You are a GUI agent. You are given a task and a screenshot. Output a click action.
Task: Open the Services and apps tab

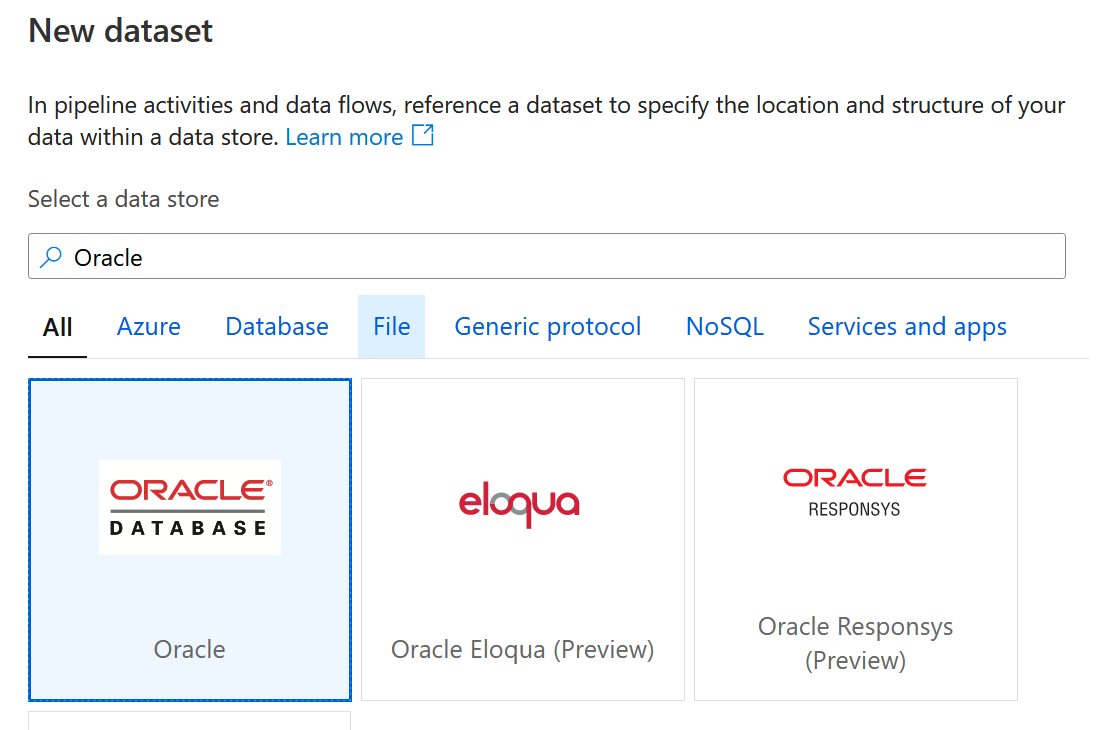coord(907,327)
